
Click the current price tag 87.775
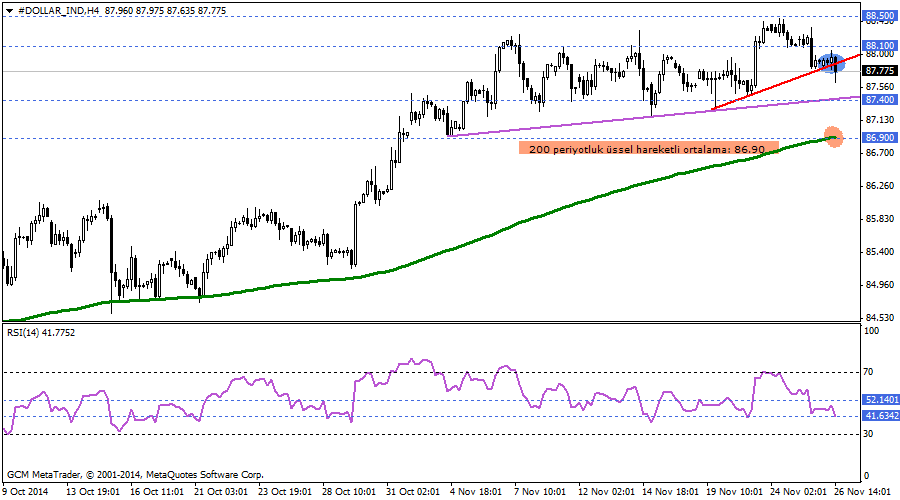[x=879, y=71]
